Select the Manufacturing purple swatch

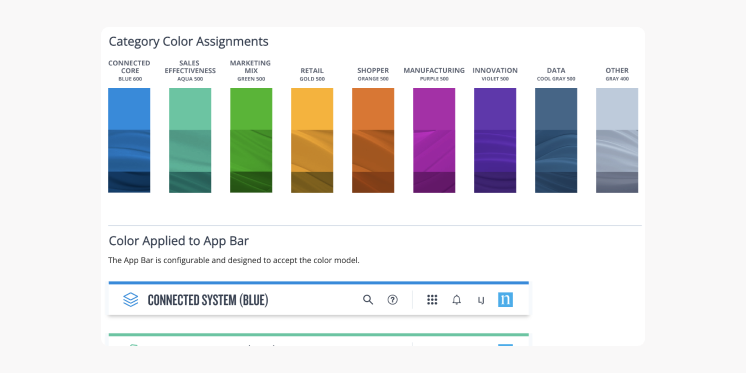[434, 140]
